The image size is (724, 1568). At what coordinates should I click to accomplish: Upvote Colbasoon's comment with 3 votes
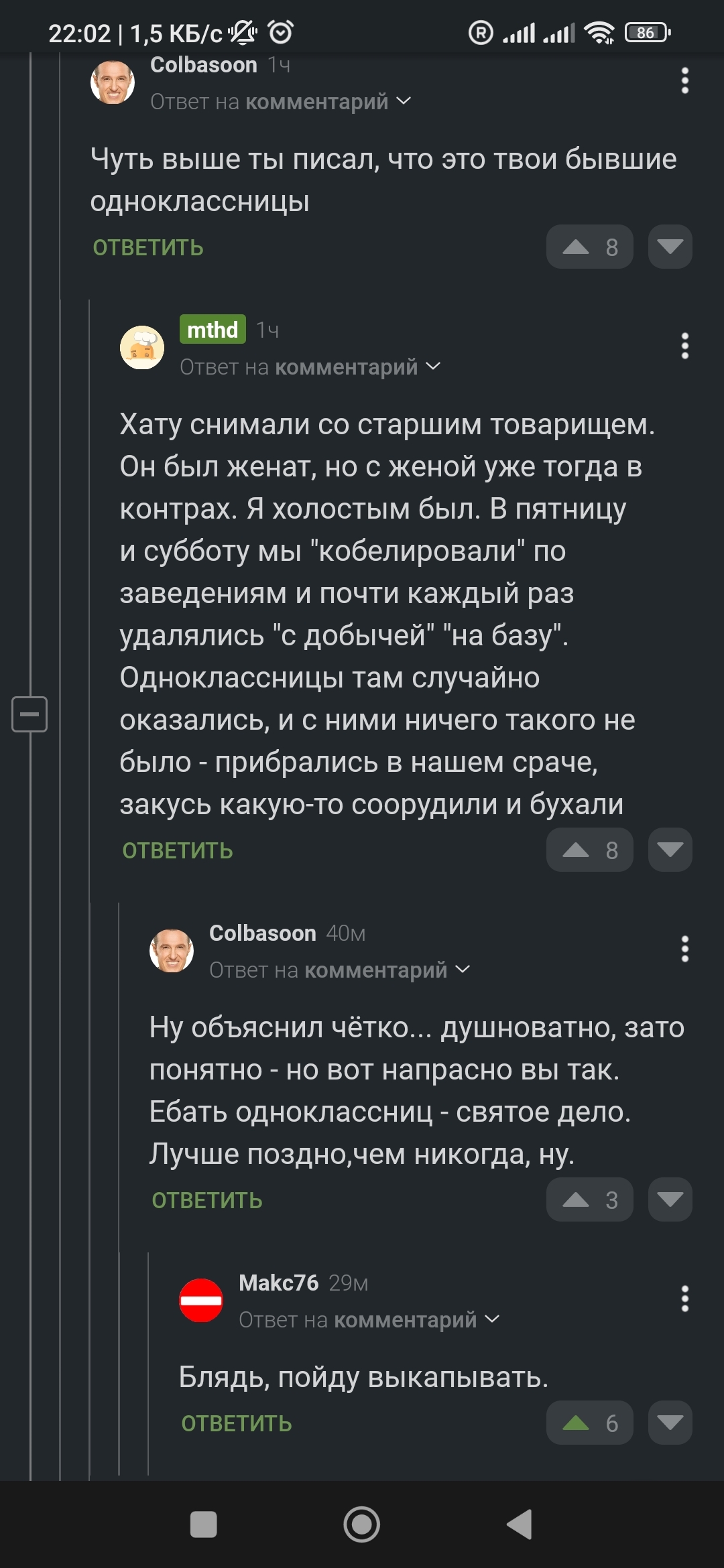pos(576,1199)
